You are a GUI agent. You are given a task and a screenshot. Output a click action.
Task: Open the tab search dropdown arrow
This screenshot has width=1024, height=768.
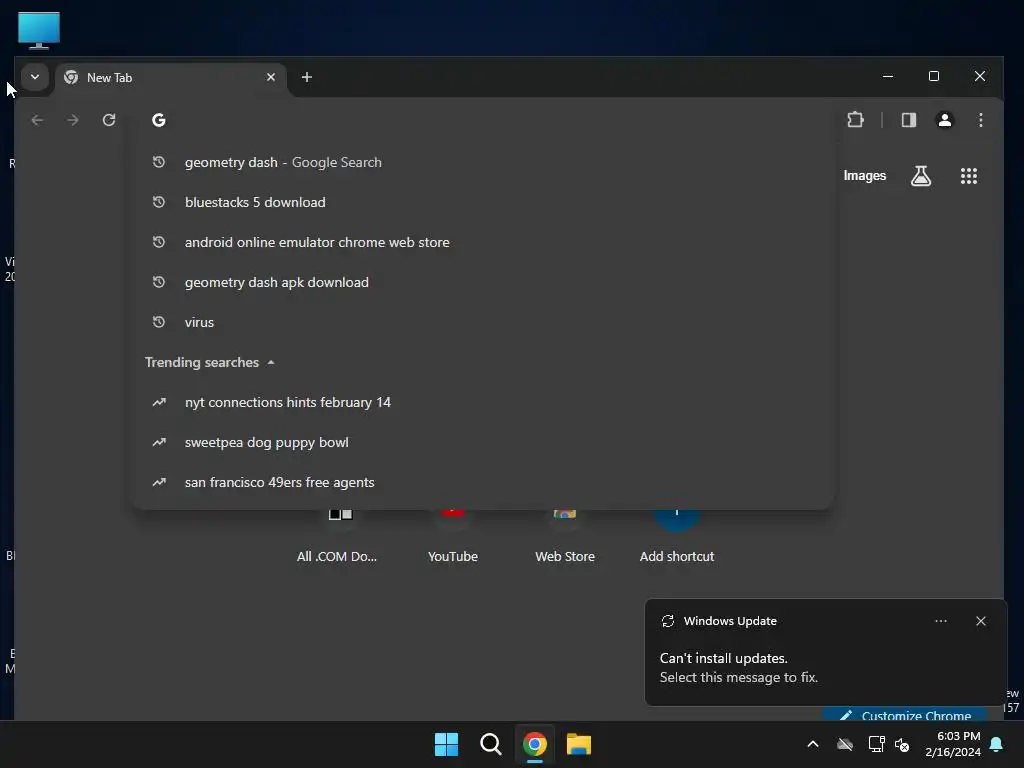point(35,77)
